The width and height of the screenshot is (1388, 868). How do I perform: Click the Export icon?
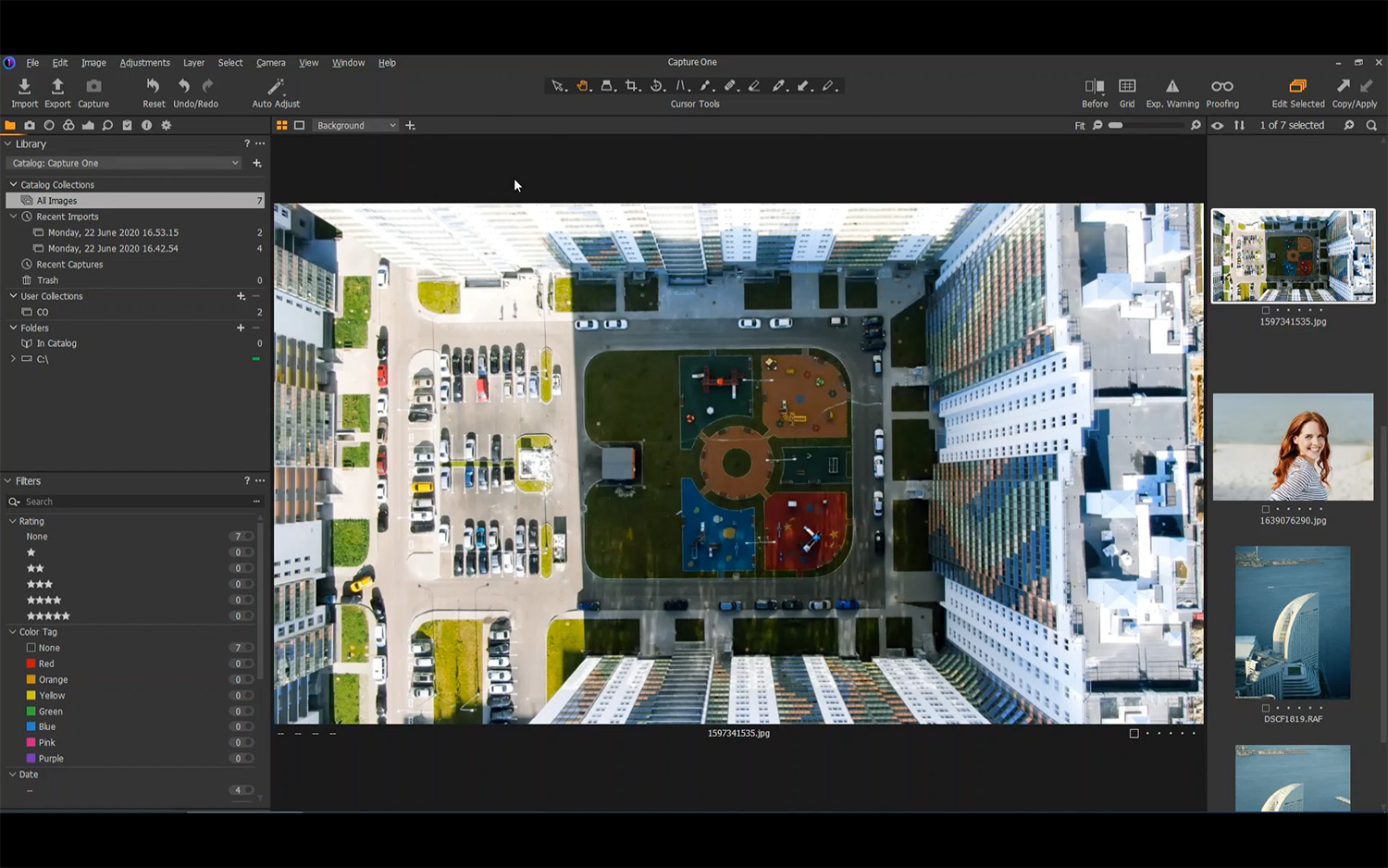click(57, 87)
